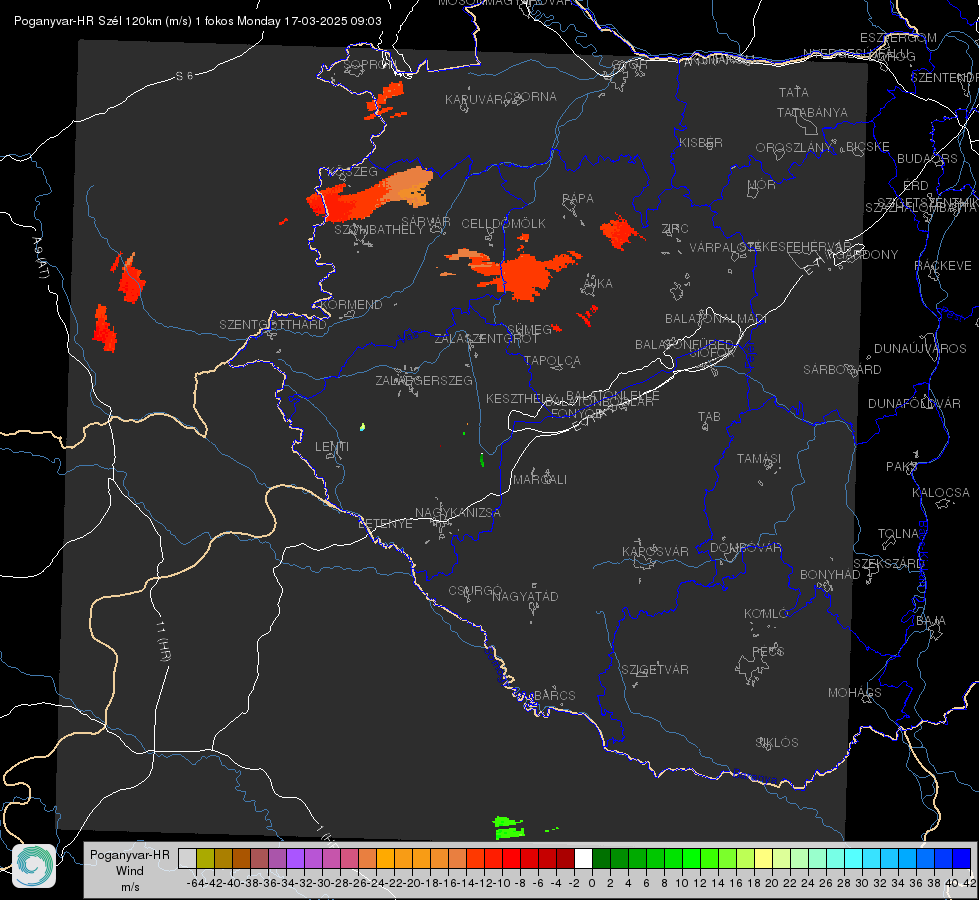Click the legend value -64

tap(194, 883)
